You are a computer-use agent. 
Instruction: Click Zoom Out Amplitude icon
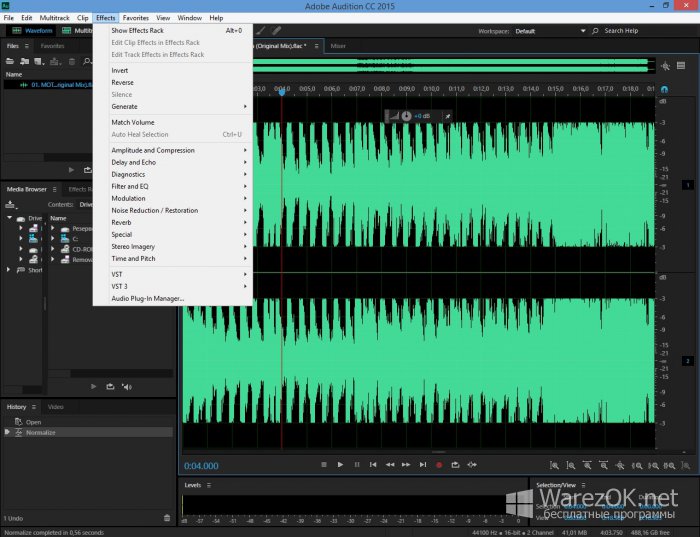(571, 466)
